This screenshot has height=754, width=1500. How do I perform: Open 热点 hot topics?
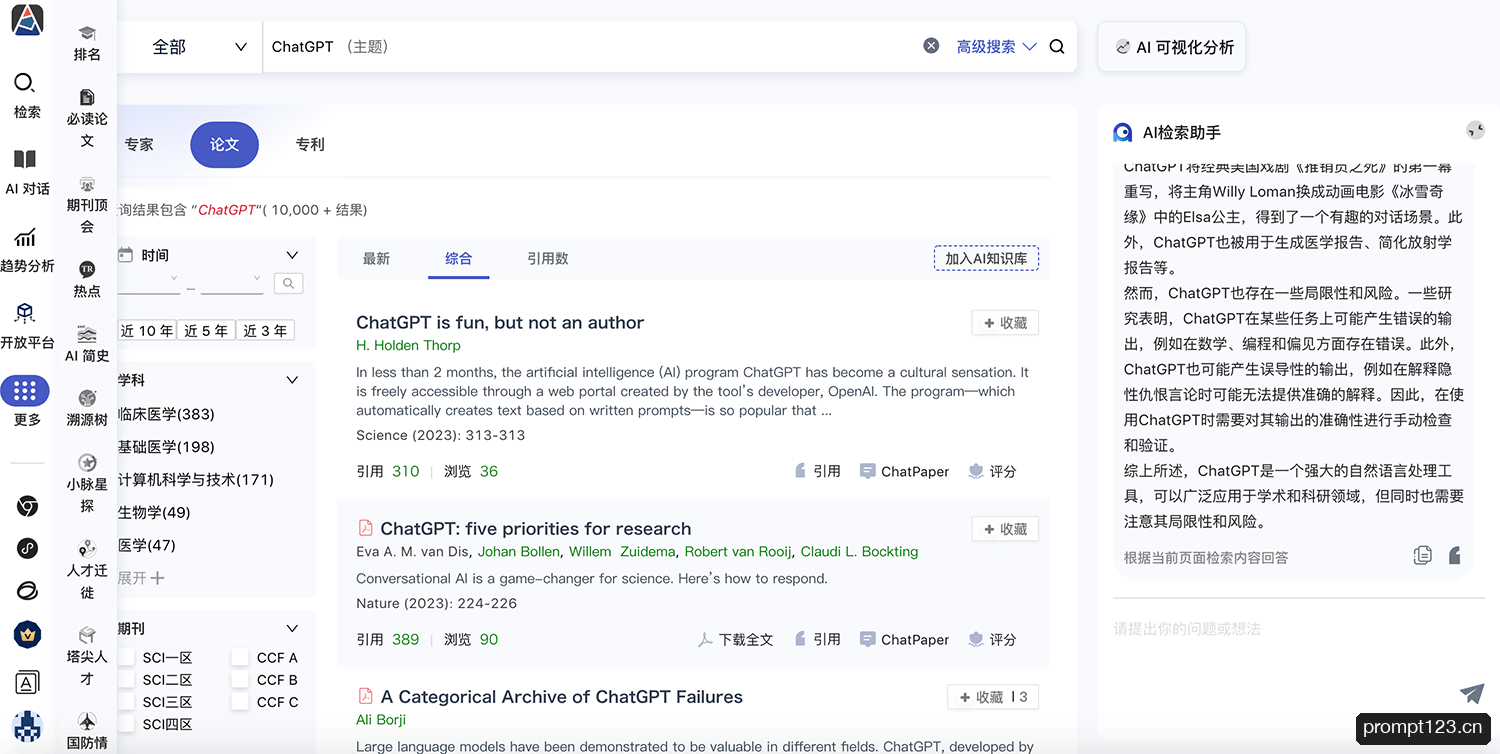click(x=87, y=279)
